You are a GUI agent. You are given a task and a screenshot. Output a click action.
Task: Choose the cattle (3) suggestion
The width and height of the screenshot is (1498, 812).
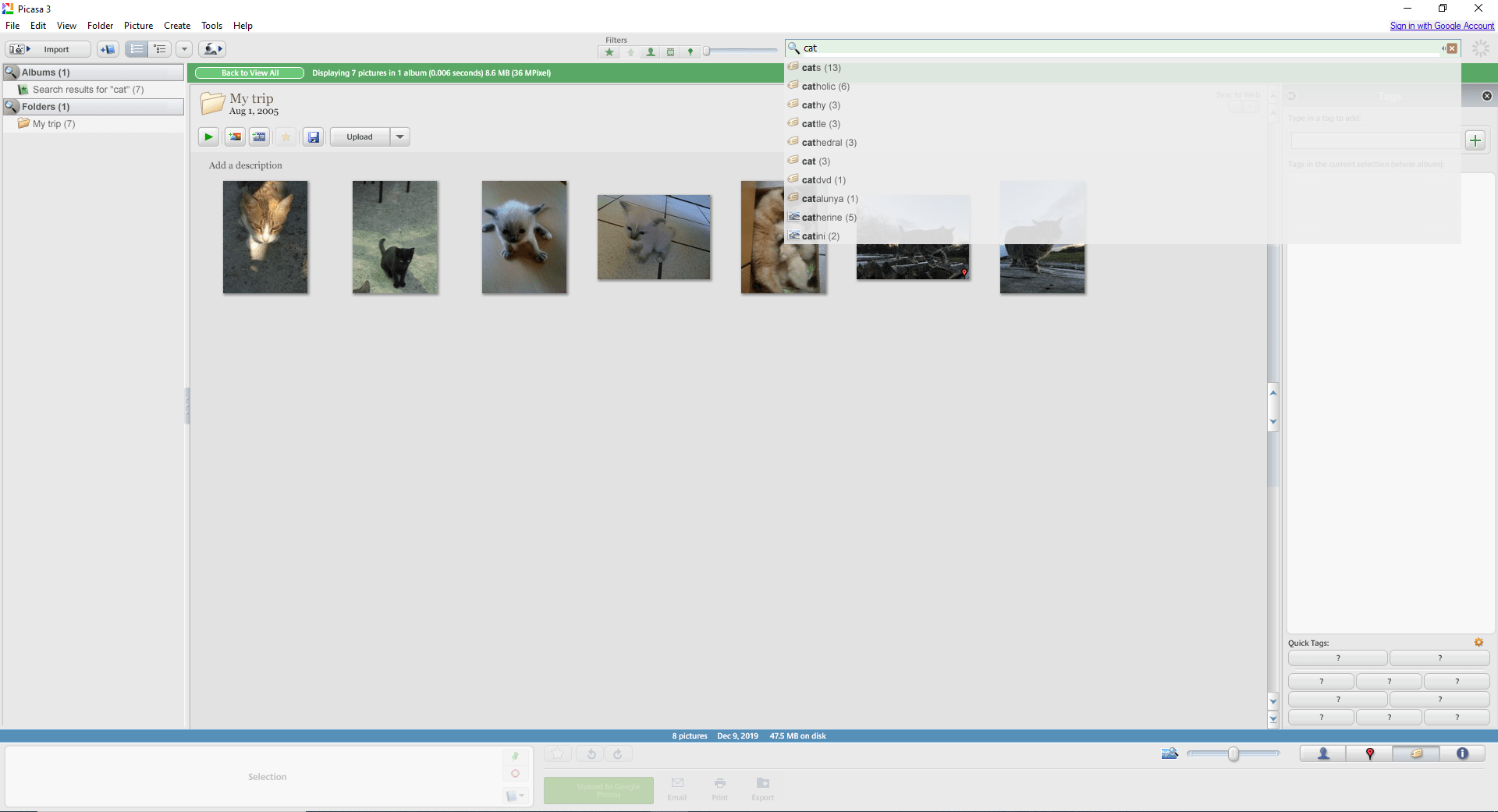tap(821, 124)
